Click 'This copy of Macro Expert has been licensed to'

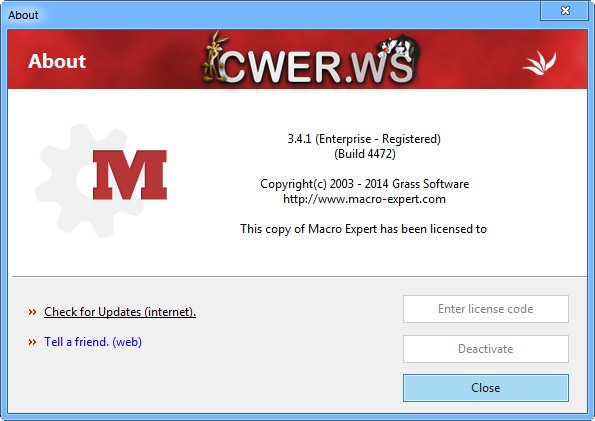click(x=364, y=229)
